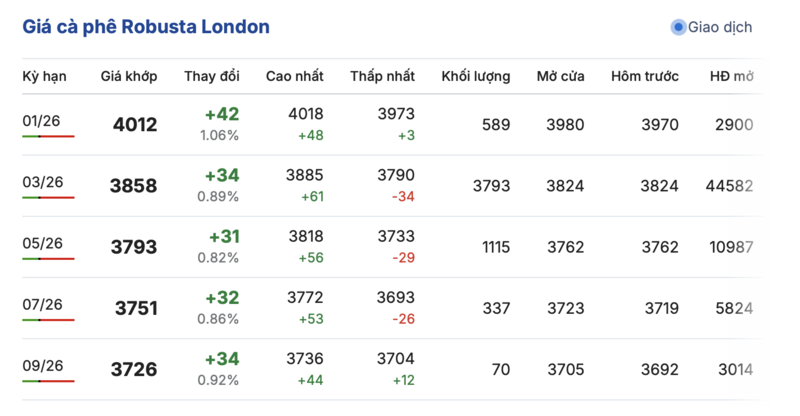This screenshot has height=416, width=800.
Task: Open the 07/26 contract term
Action: pyautogui.click(x=42, y=304)
